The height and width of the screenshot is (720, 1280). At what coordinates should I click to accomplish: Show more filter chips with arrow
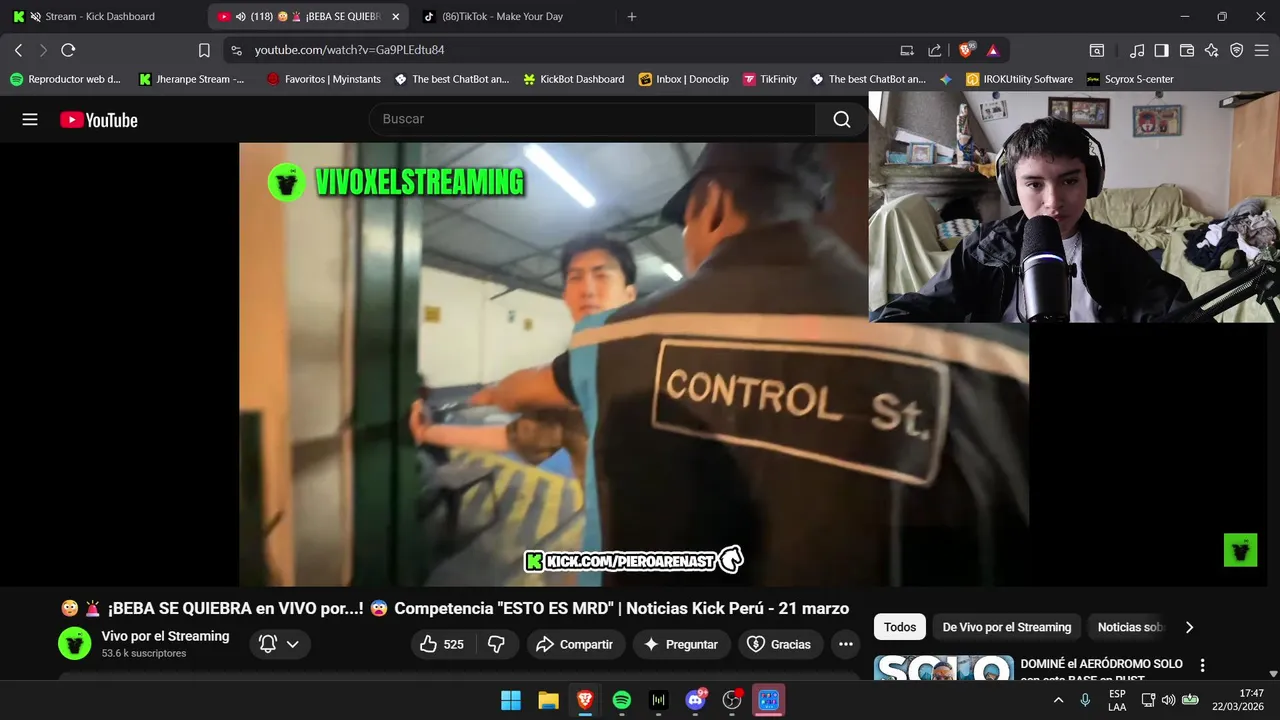pyautogui.click(x=1189, y=627)
